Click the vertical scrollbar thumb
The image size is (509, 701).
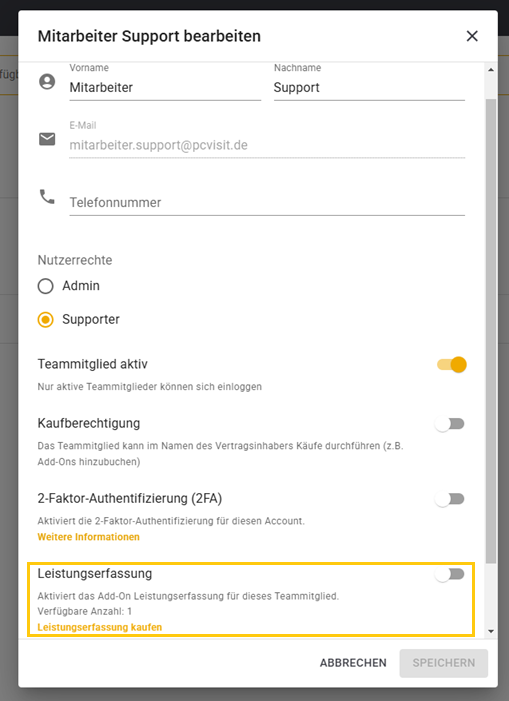pyautogui.click(x=491, y=331)
